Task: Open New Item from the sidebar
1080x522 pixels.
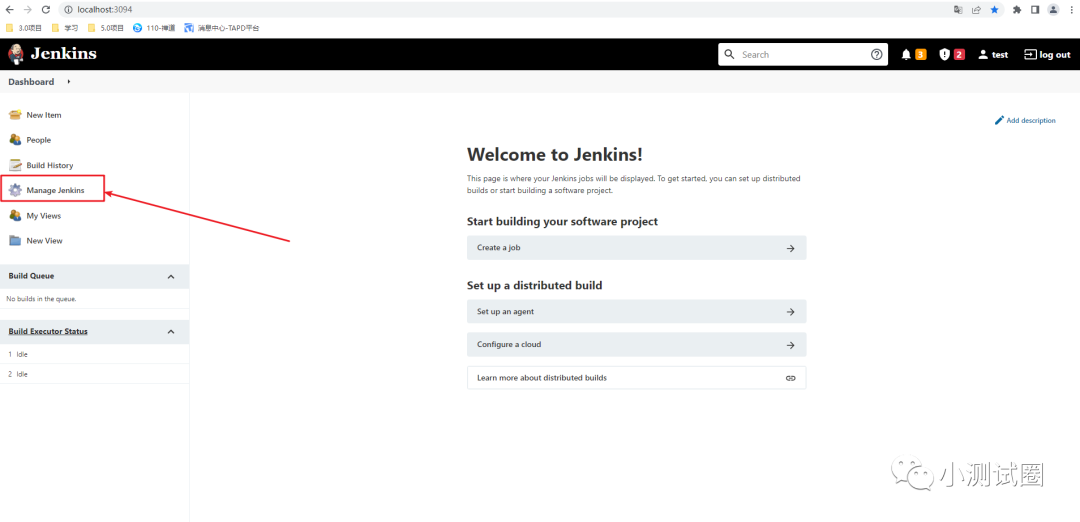Action: (43, 115)
